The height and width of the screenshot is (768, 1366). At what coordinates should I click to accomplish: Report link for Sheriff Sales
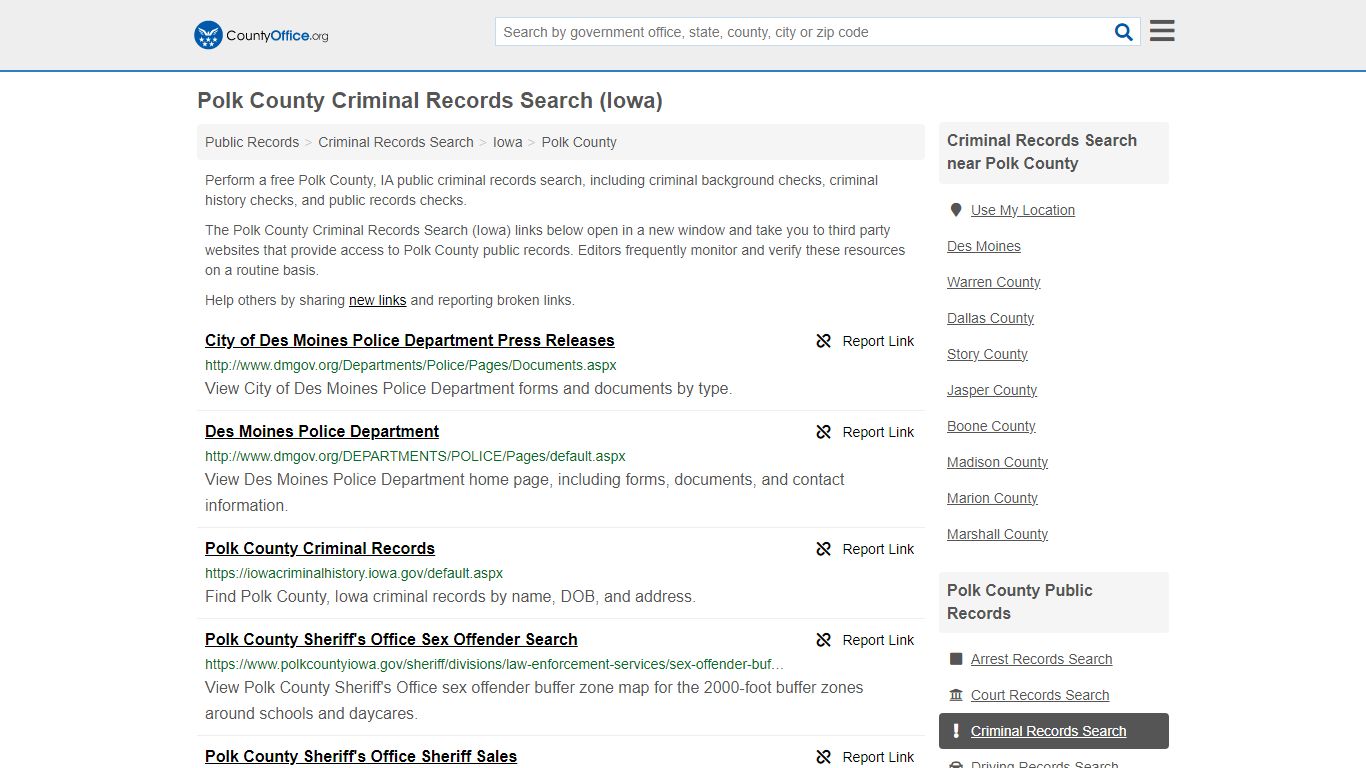tap(865, 757)
